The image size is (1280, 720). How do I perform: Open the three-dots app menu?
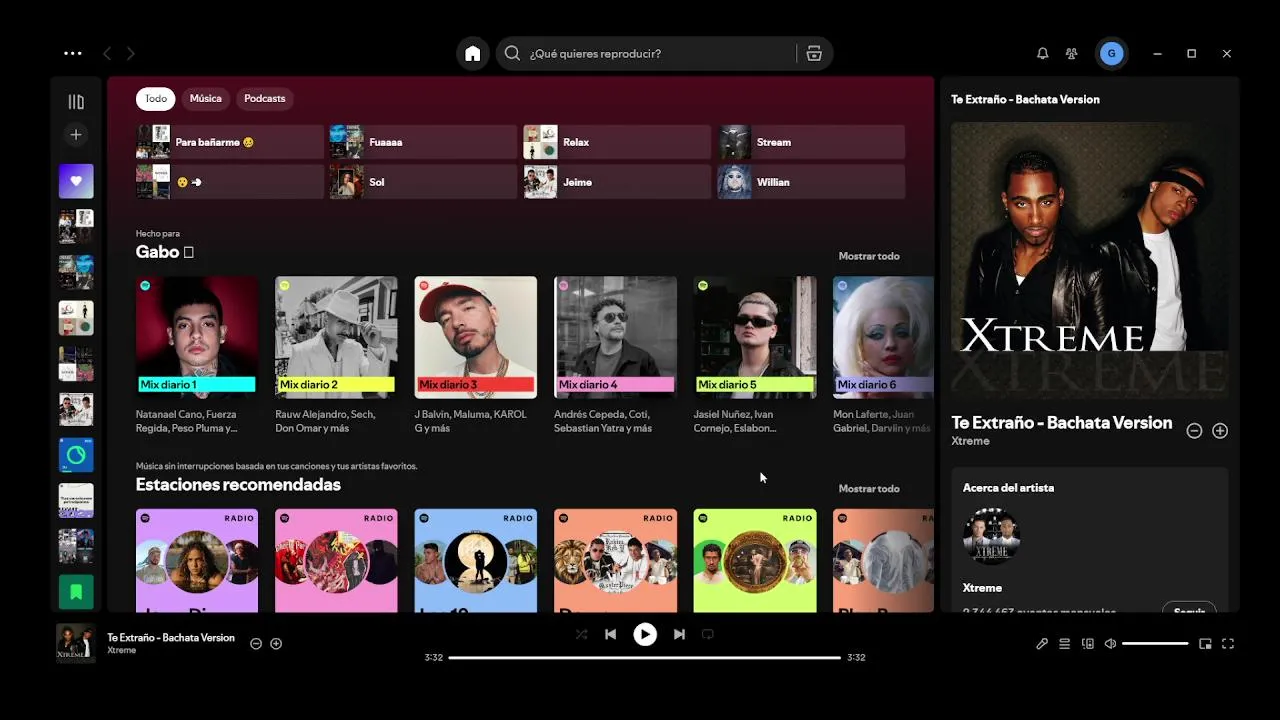[x=73, y=54]
